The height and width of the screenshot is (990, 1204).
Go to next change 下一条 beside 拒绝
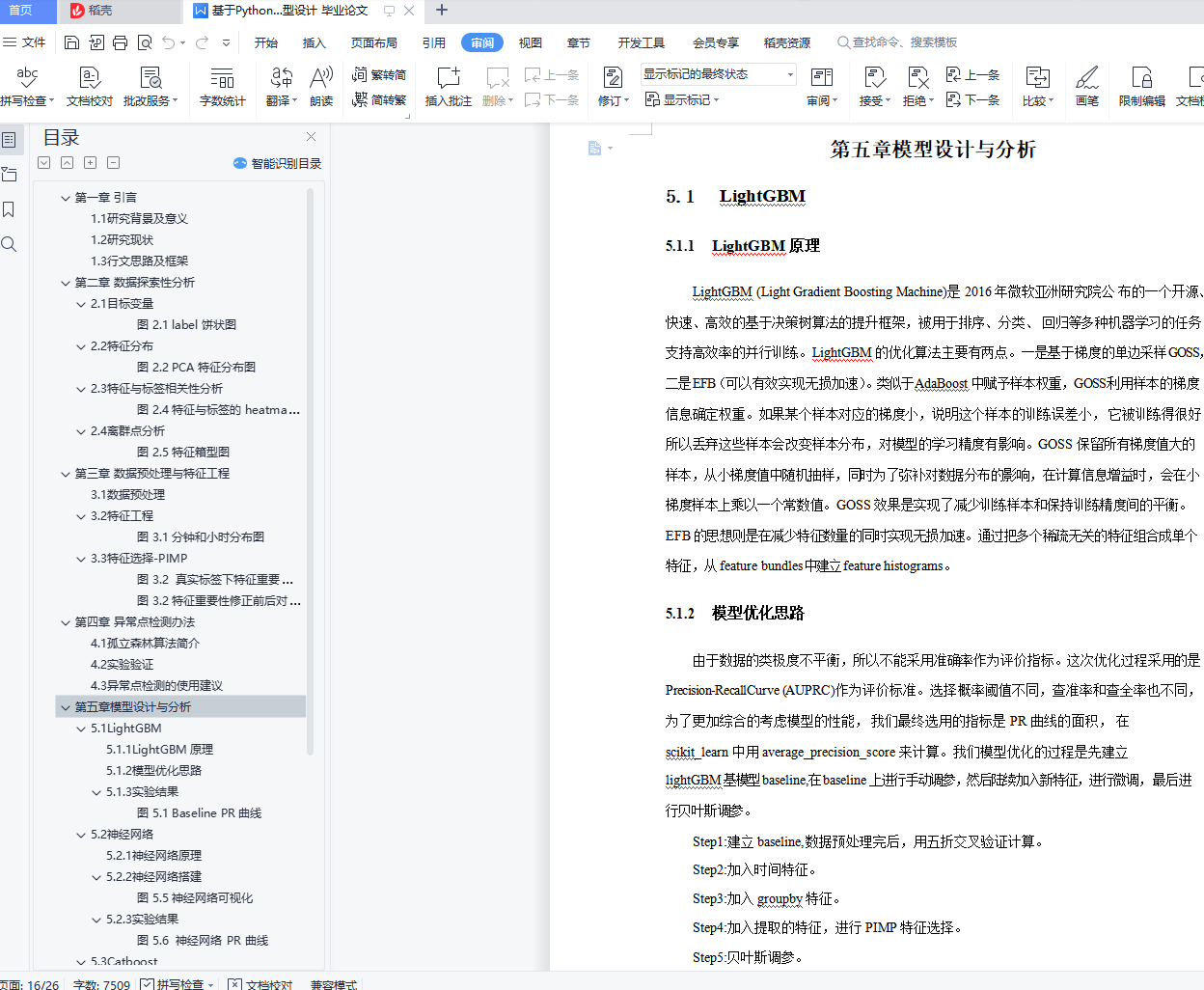972,99
